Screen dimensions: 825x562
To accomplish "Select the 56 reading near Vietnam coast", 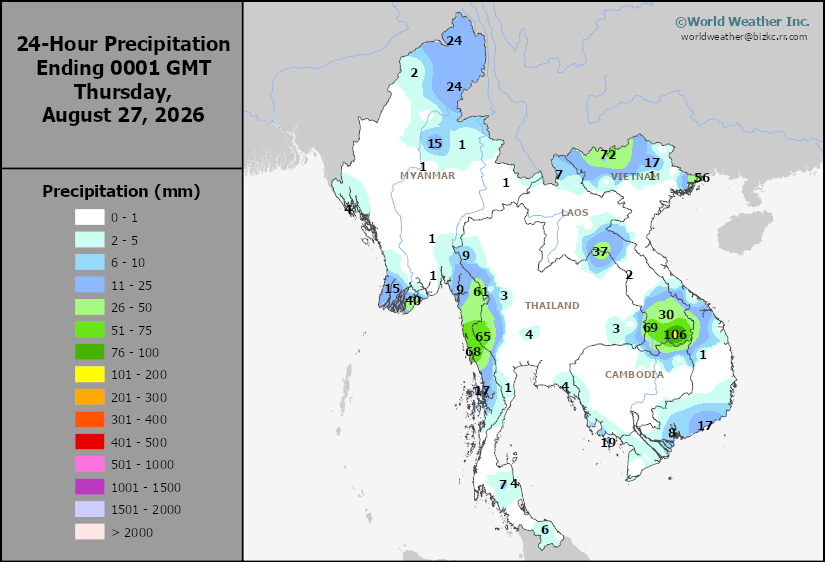I will point(702,178).
